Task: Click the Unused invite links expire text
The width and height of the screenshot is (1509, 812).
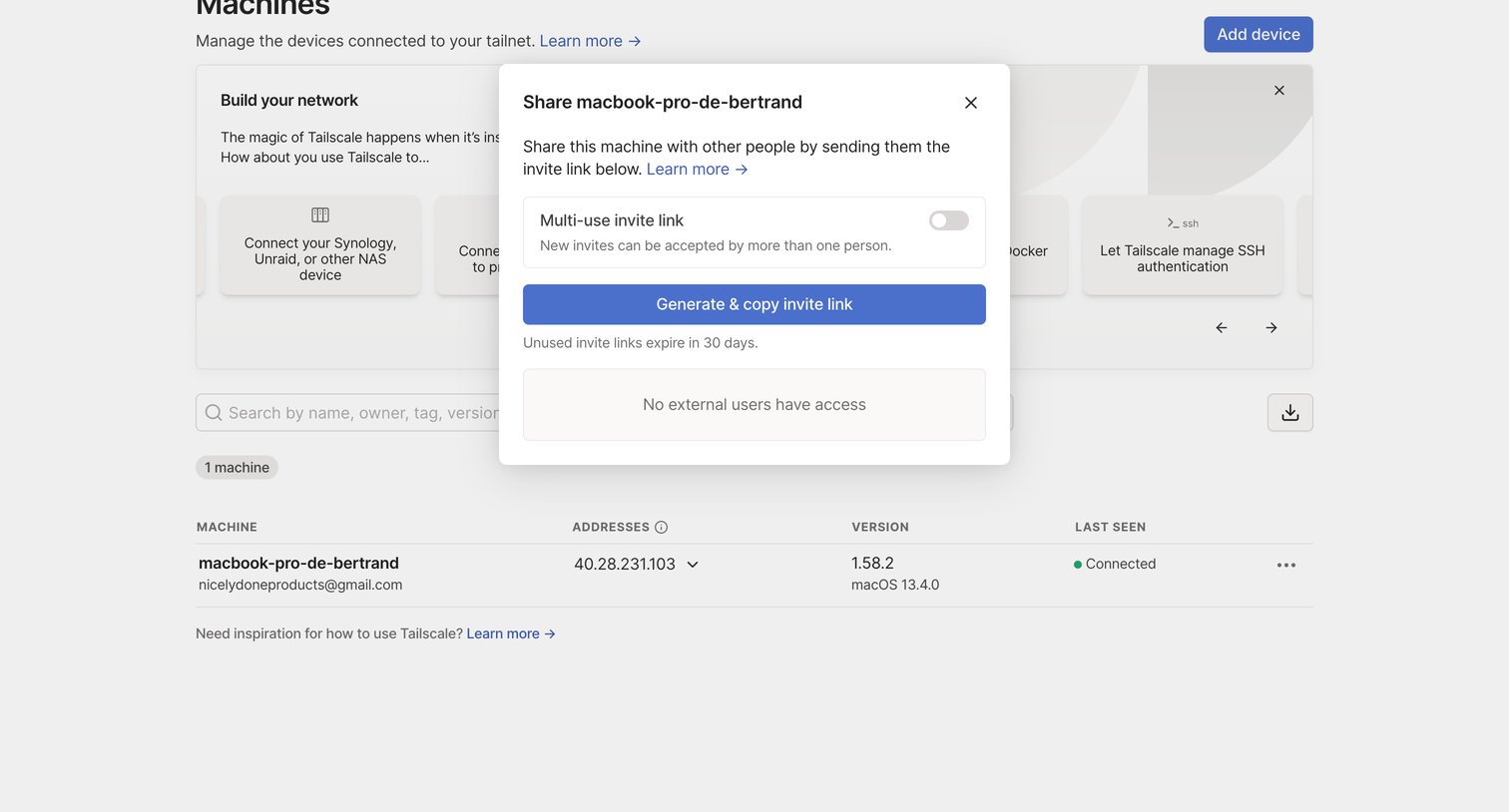Action: coord(641,343)
